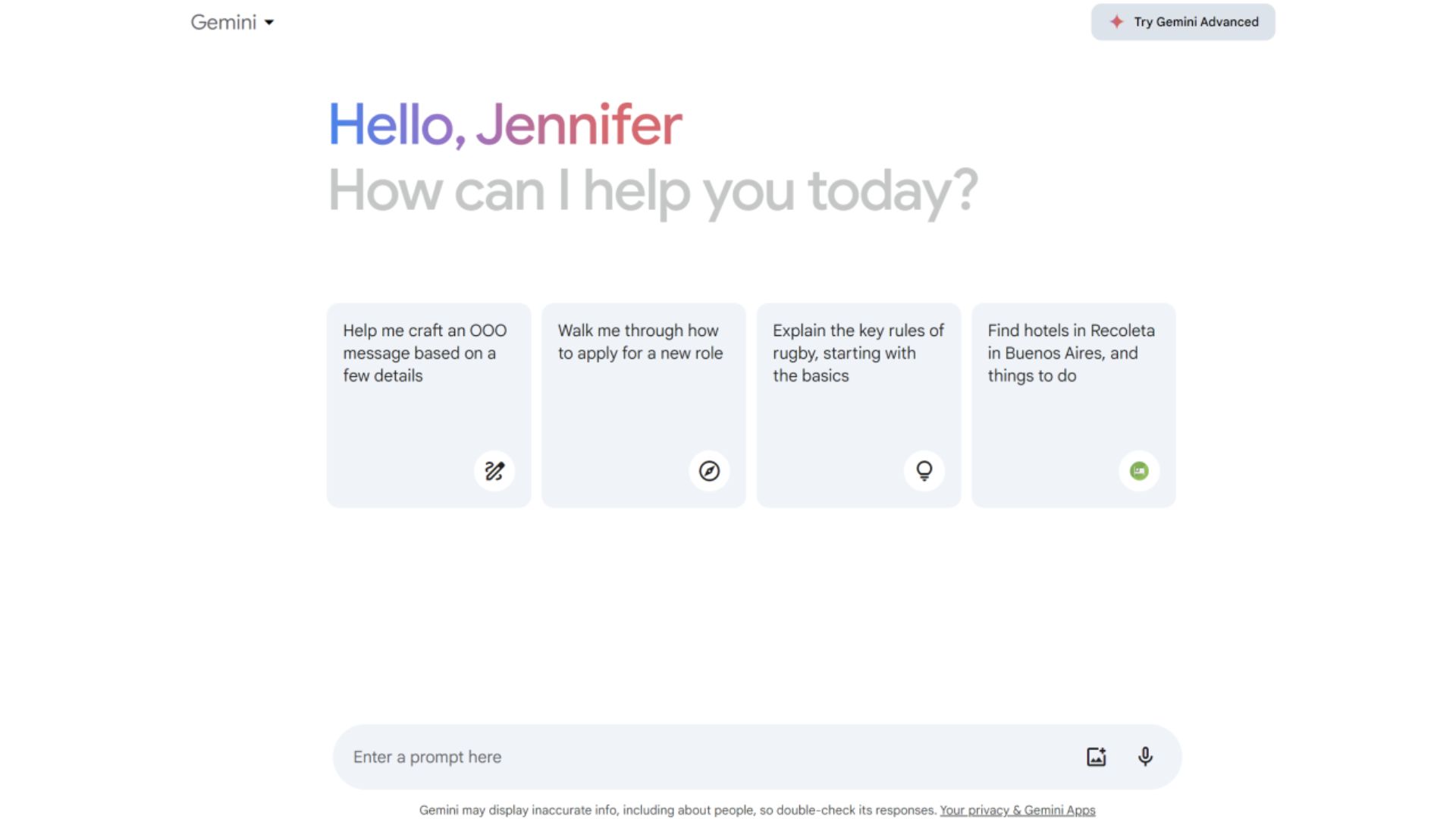Viewport: 1456px width, 819px height.
Task: Click the microphone voice input icon
Action: click(1145, 756)
